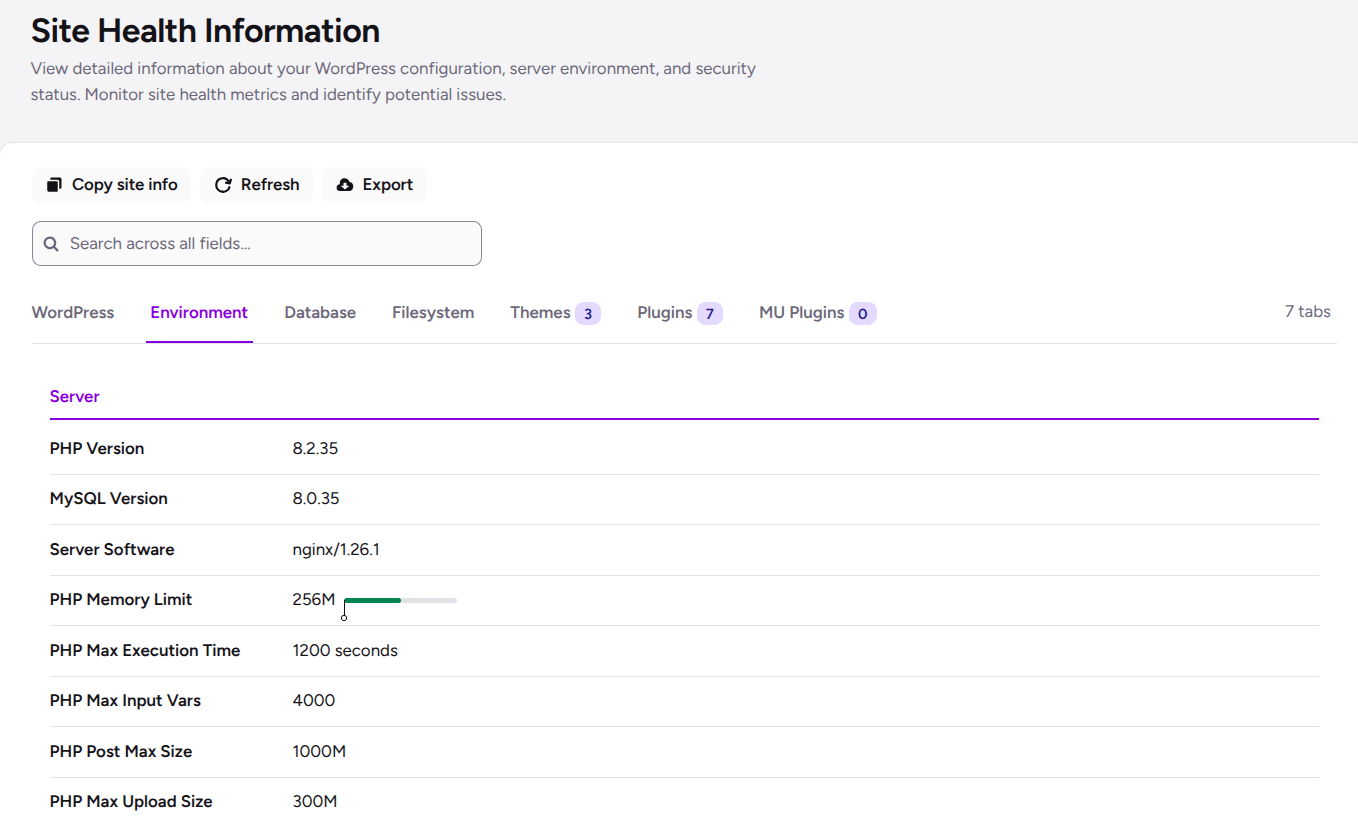Open the Database tab
This screenshot has height=827, width=1358.
[x=320, y=313]
